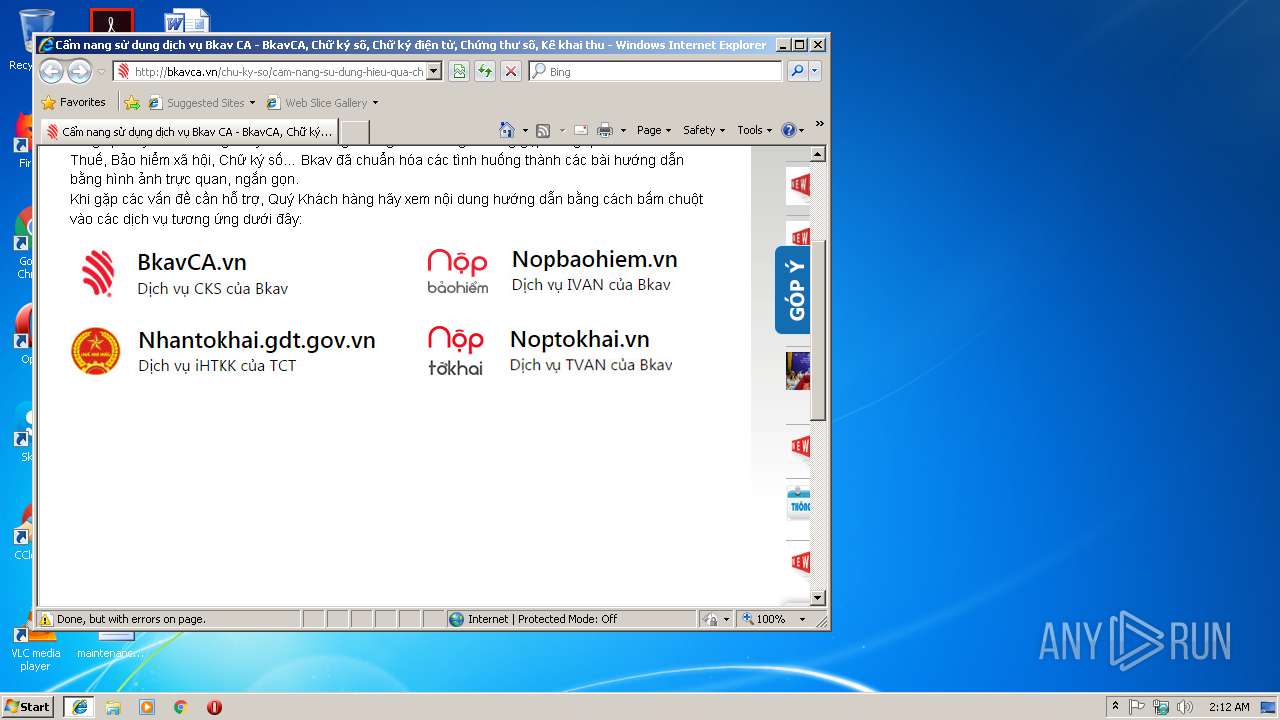Open Web Slice Gallery link
This screenshot has width=1280, height=720.
click(x=316, y=102)
